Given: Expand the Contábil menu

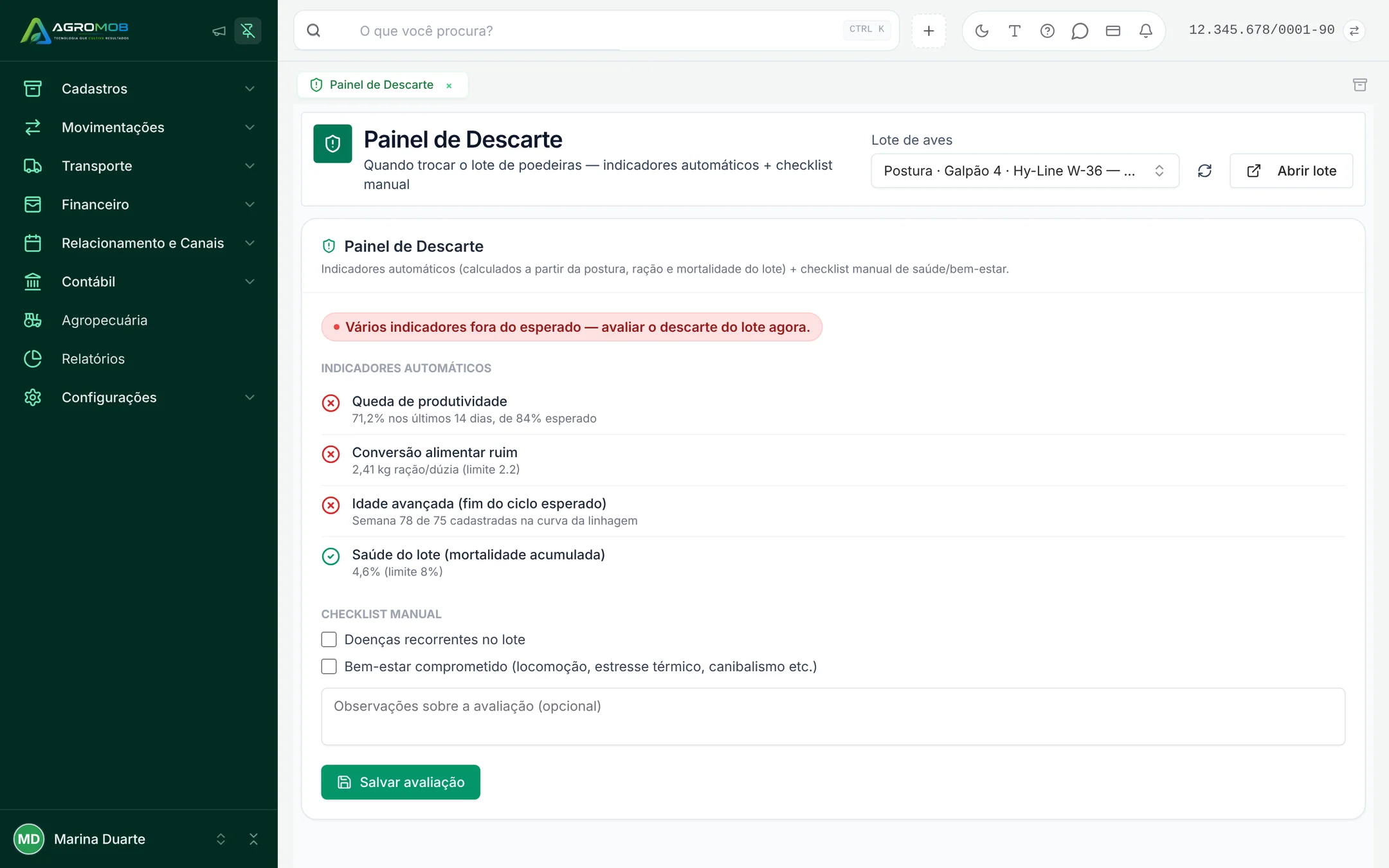Looking at the screenshot, I should tap(139, 282).
